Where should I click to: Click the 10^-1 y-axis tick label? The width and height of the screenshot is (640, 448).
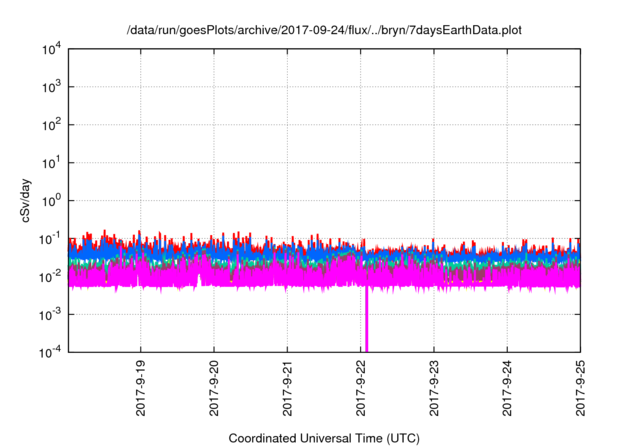pos(51,239)
